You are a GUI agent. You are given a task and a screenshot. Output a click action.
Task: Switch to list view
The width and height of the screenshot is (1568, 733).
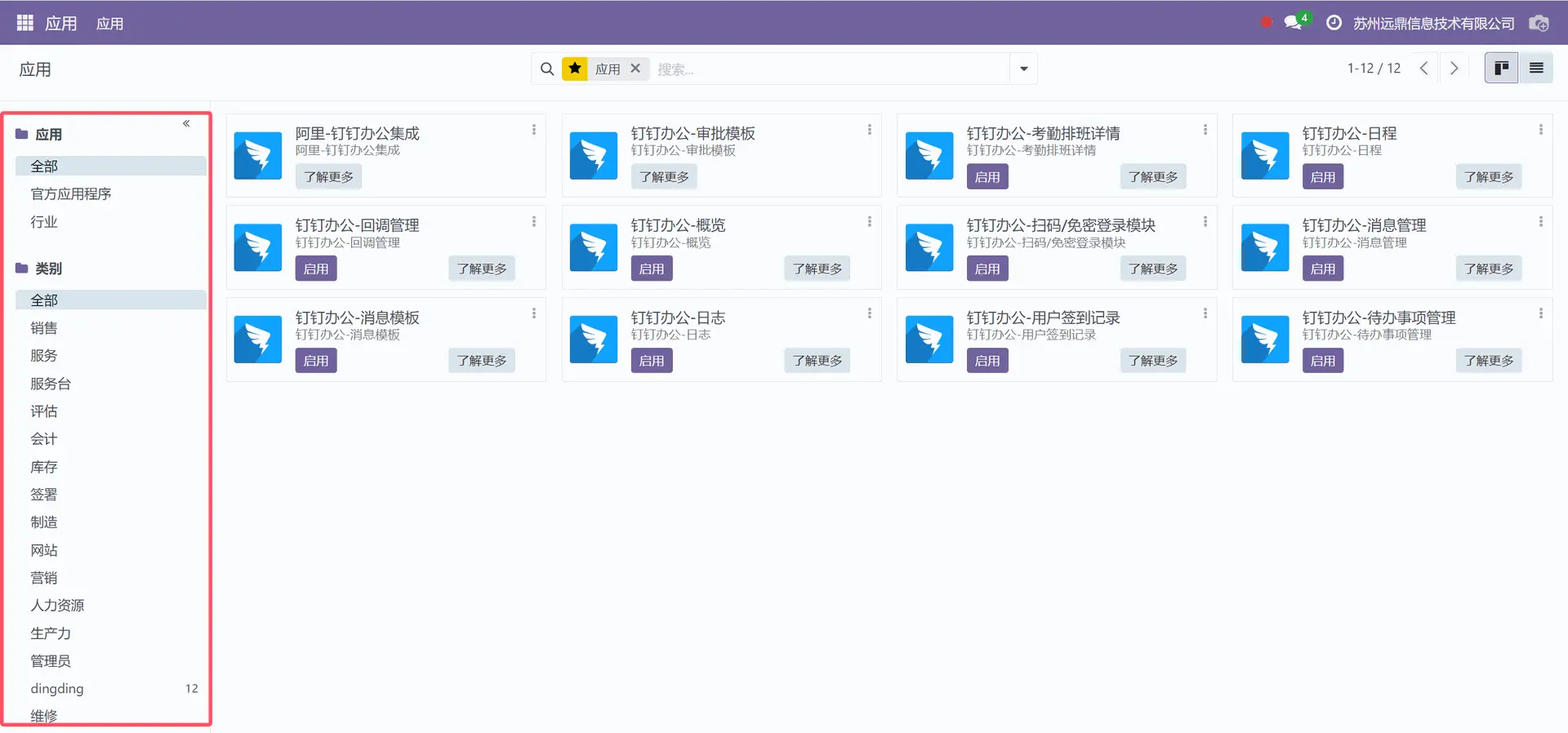click(1536, 69)
